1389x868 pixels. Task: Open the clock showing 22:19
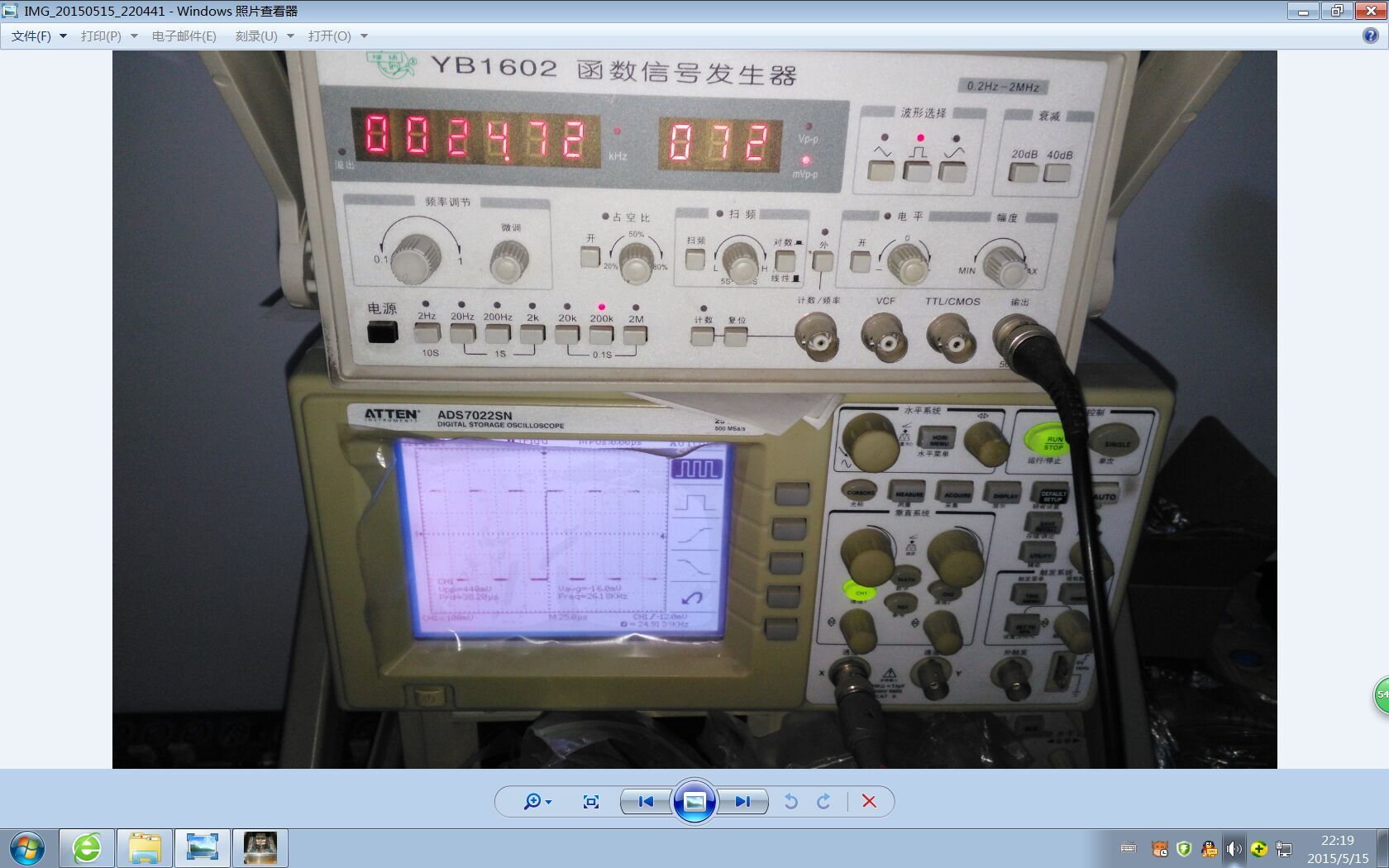coord(1337,848)
